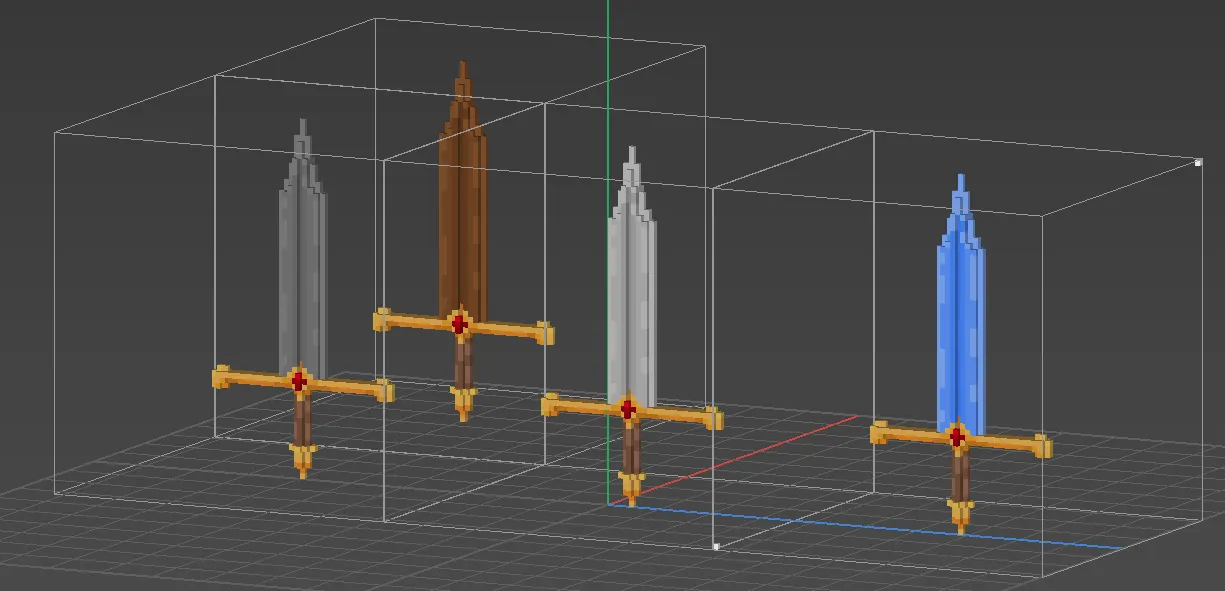Select gold pommel of light gray sword
Viewport: 1225px width, 591px height.
pos(631,488)
